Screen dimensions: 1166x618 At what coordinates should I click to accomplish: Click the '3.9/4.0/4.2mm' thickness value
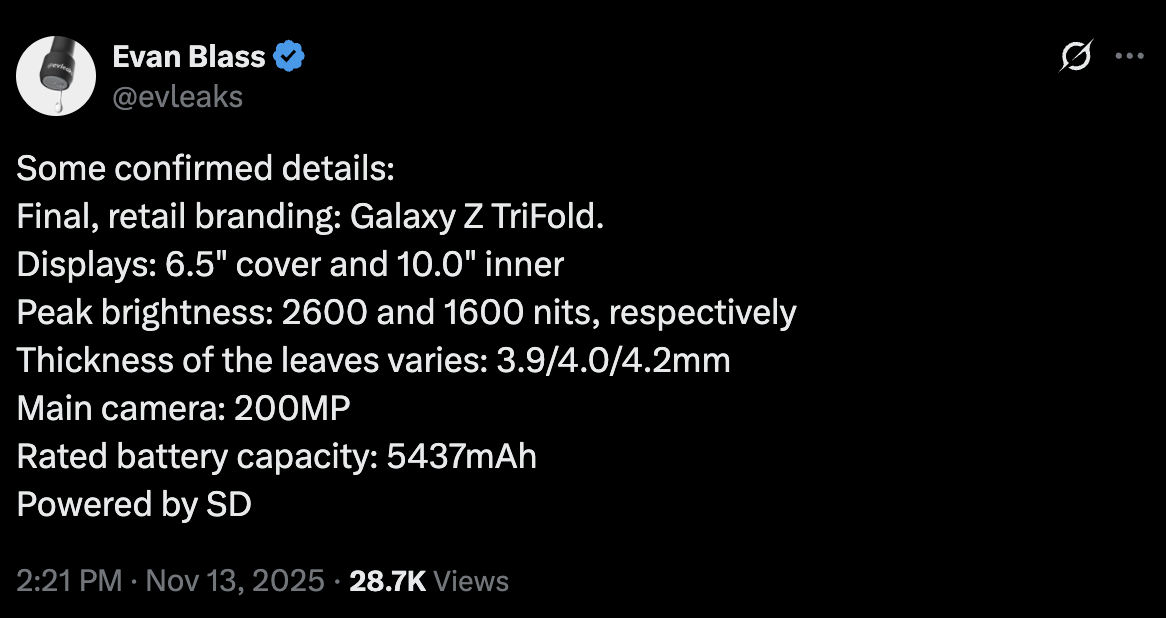613,361
